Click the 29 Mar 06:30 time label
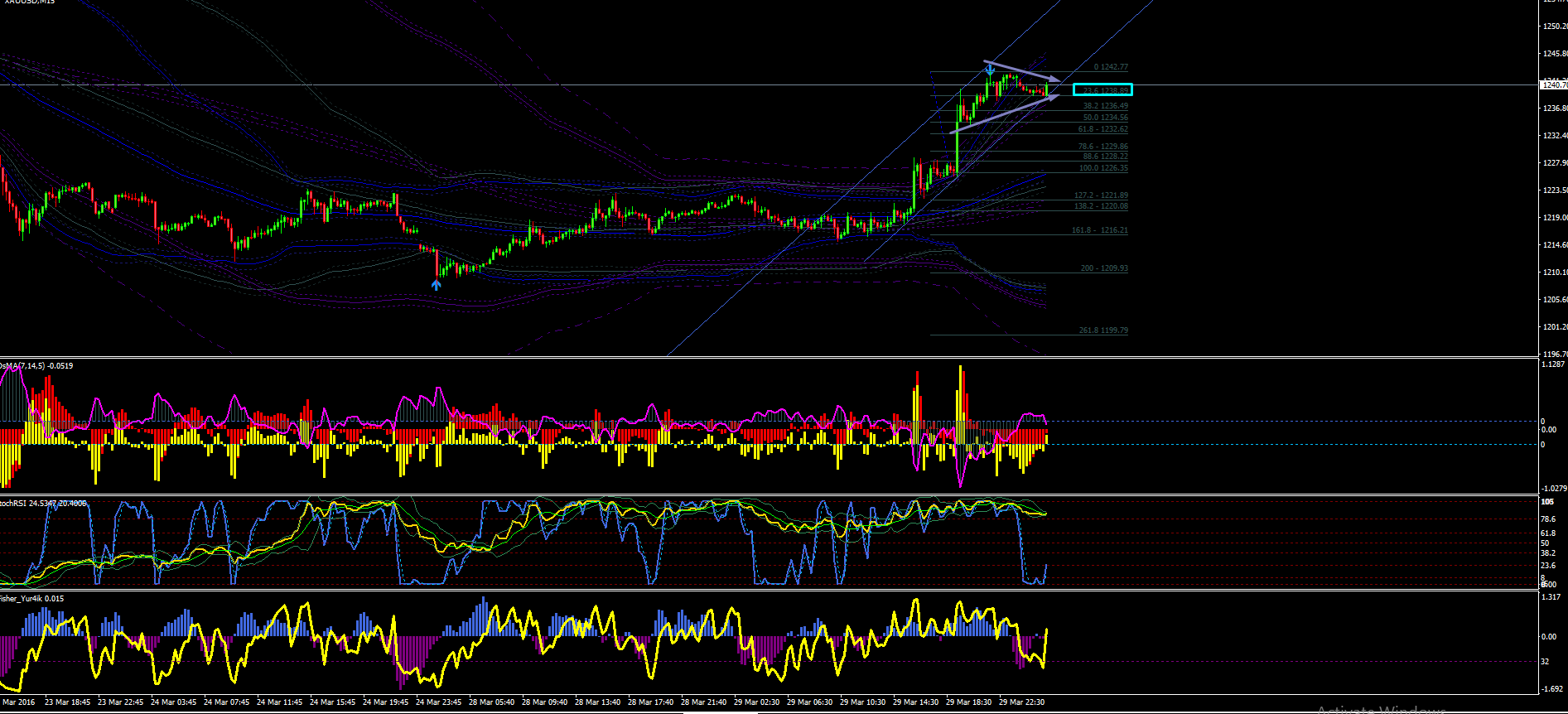Image resolution: width=1568 pixels, height=714 pixels. (810, 702)
